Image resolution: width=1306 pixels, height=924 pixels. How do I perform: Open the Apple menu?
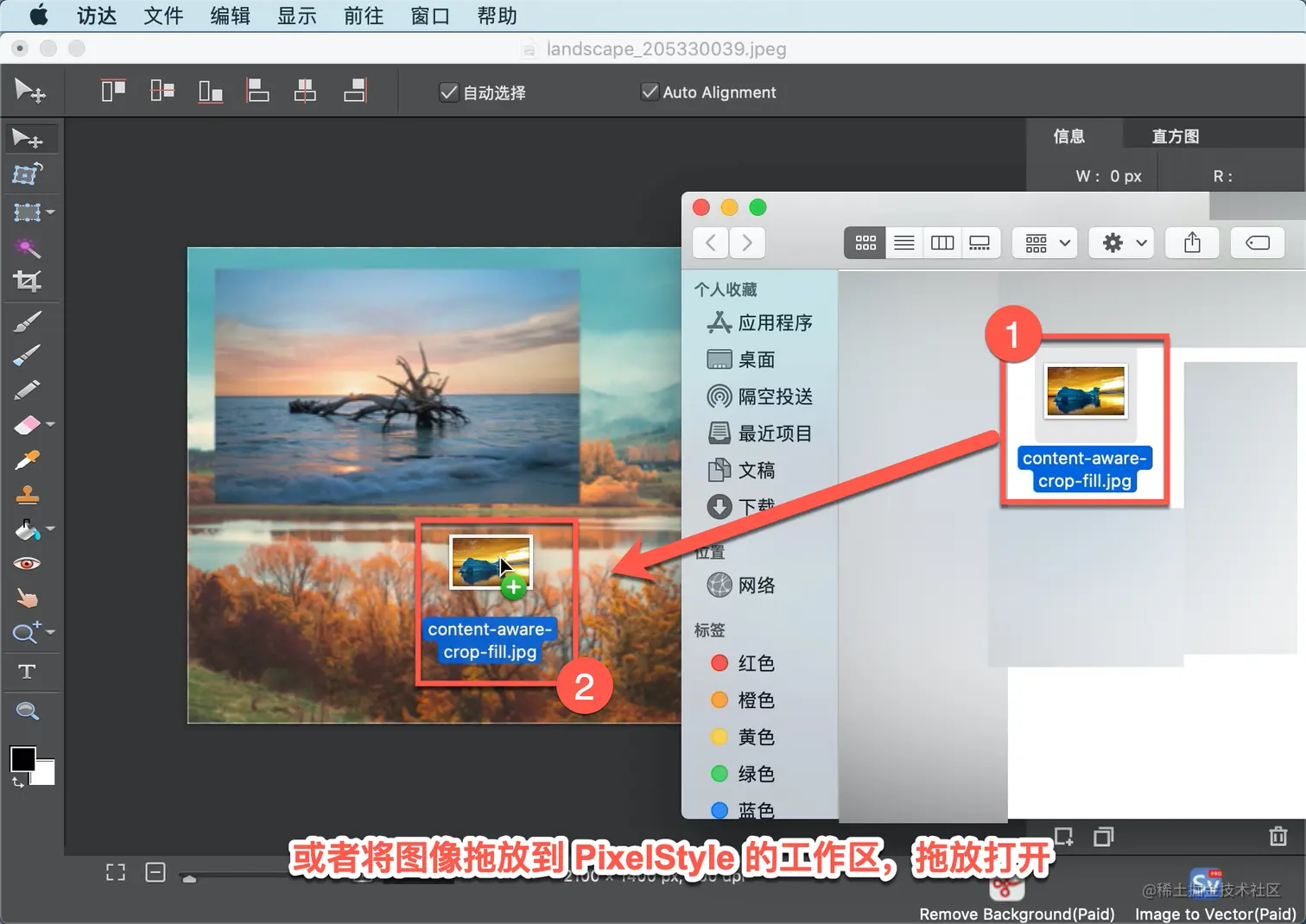(39, 16)
